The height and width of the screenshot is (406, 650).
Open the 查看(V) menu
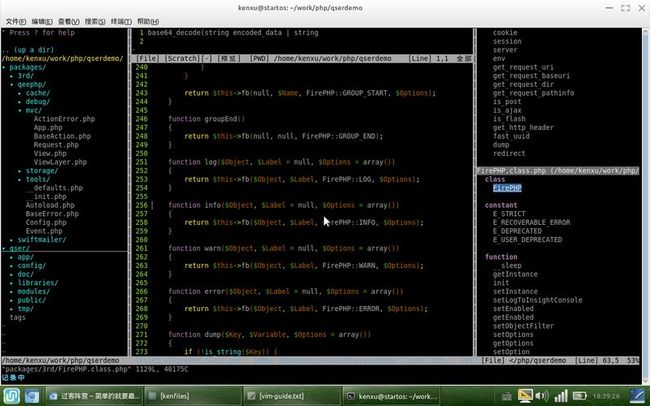(x=68, y=21)
